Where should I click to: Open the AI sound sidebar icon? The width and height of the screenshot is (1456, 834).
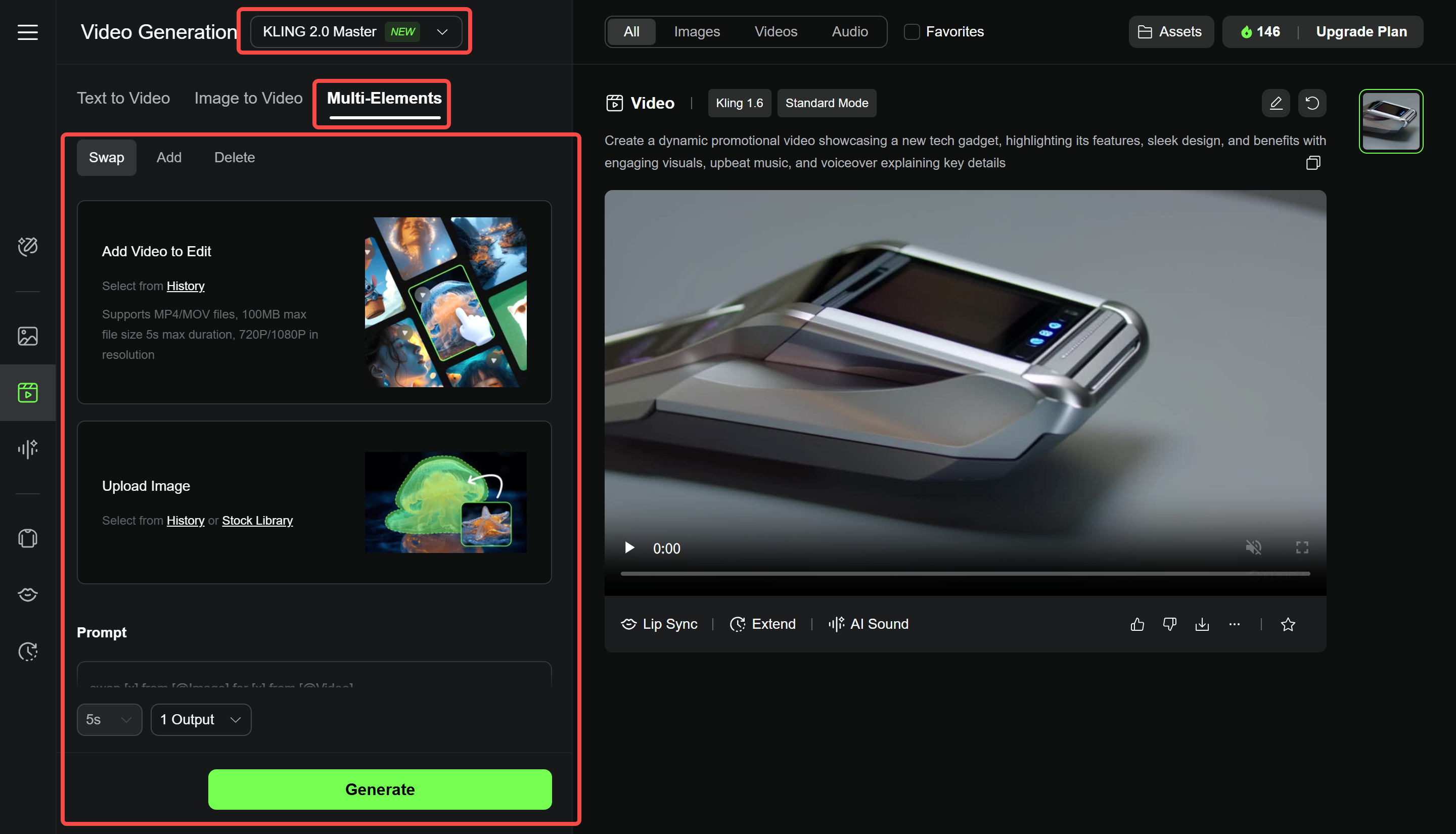tap(27, 448)
